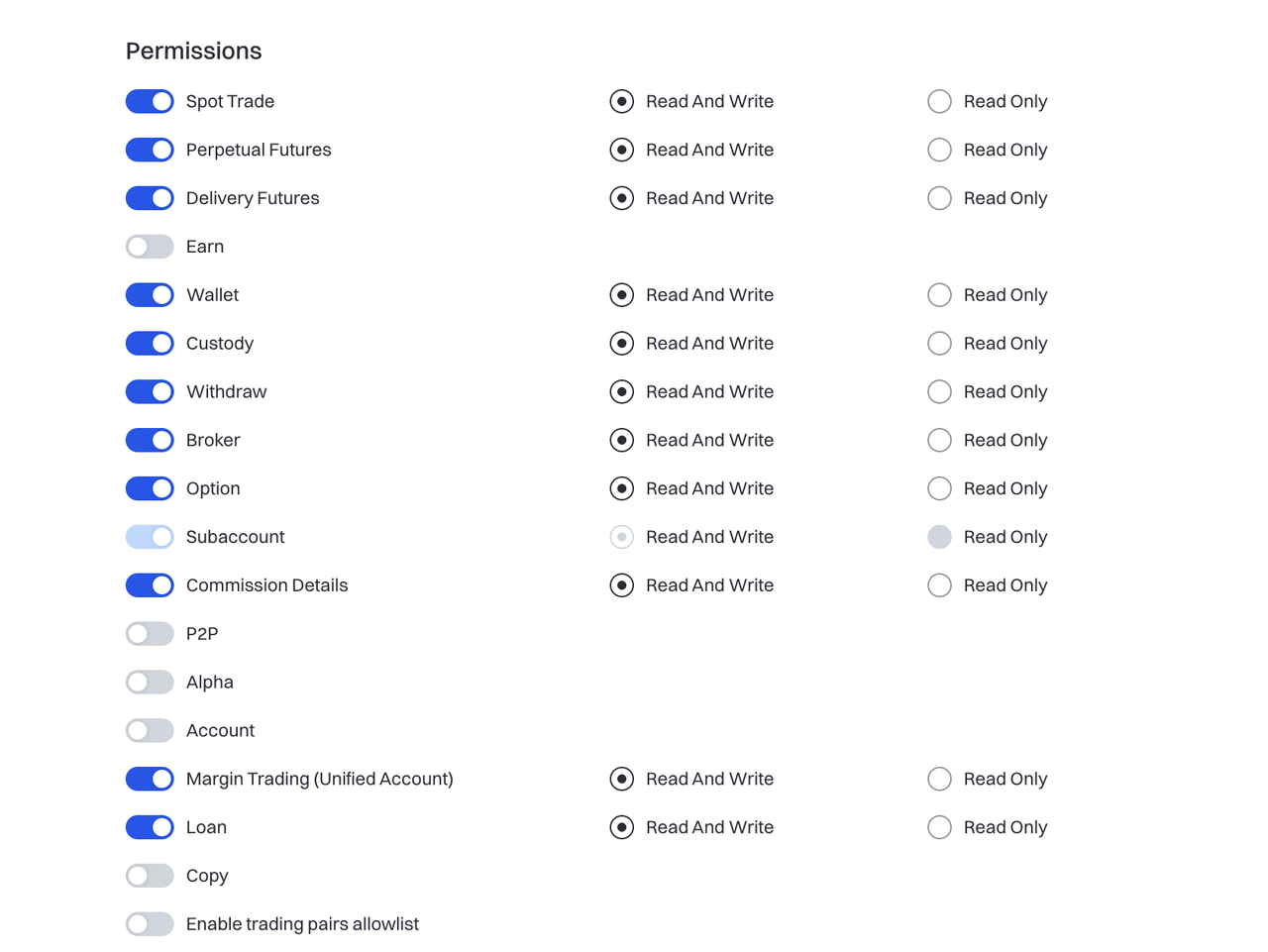Screen dimensions: 1268x952
Task: Enable the Earn permission toggle
Action: point(150,247)
